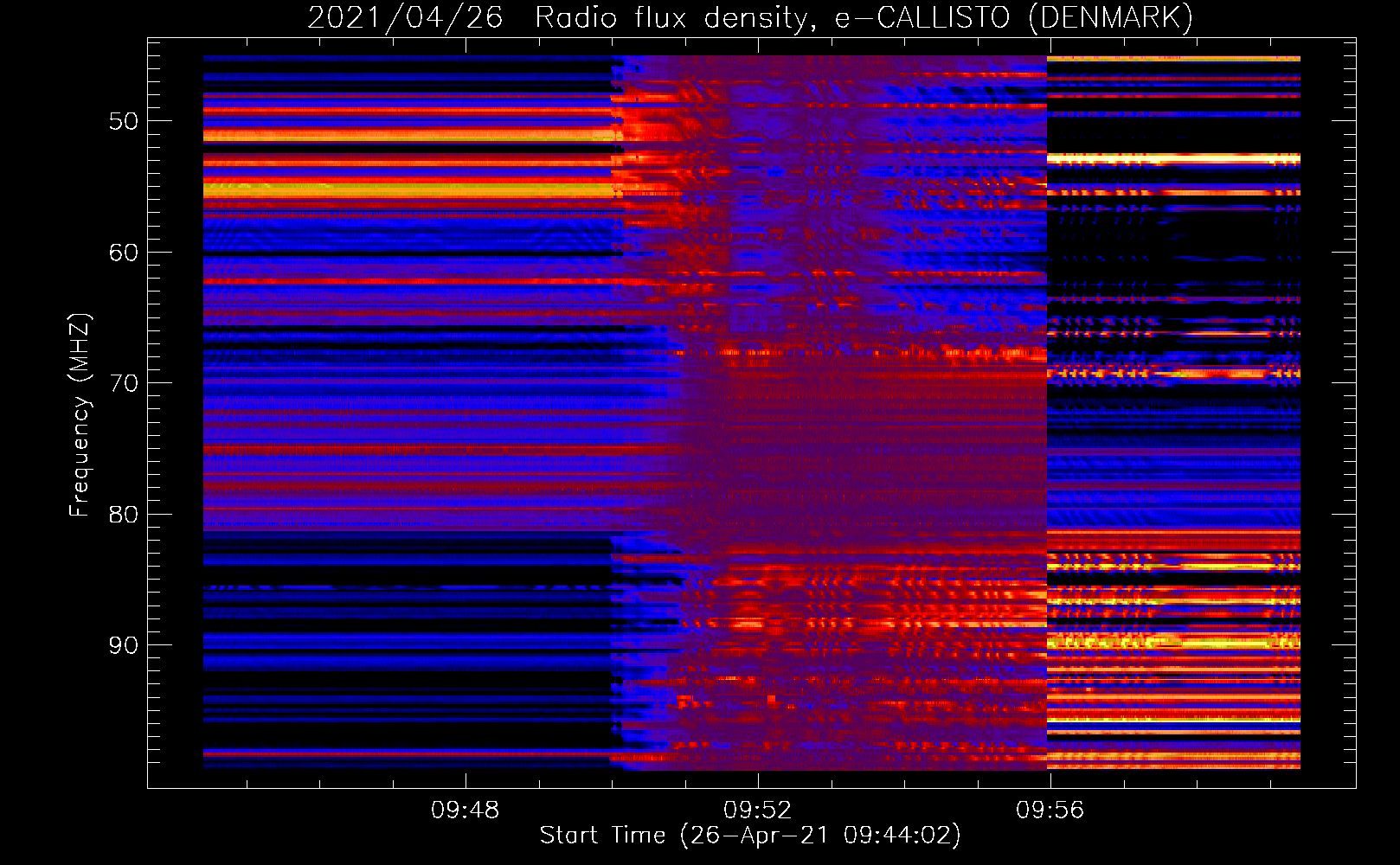Image resolution: width=1400 pixels, height=865 pixels.
Task: Click the plot title with the 2021/04/26 date
Action: (750, 17)
